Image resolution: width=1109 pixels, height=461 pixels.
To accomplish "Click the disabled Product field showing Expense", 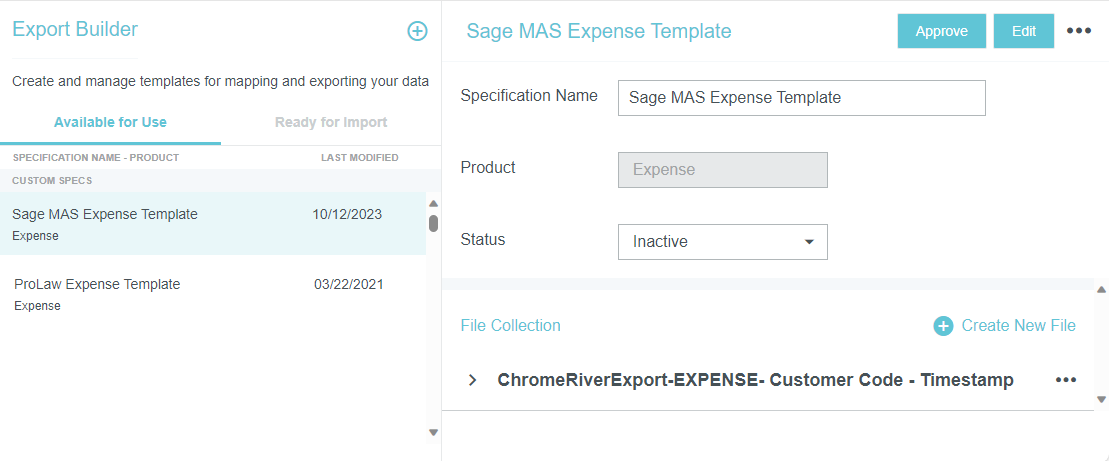I will point(722,170).
